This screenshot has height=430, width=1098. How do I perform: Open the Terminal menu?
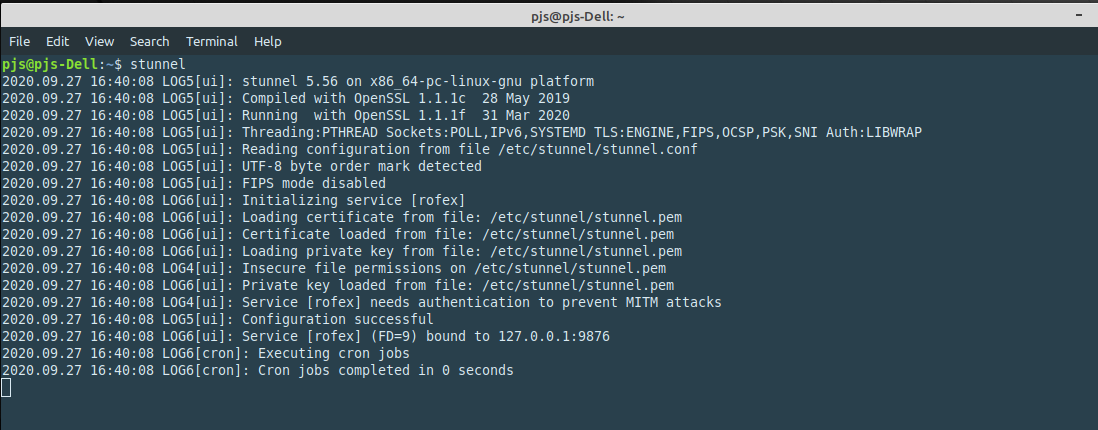tap(211, 41)
